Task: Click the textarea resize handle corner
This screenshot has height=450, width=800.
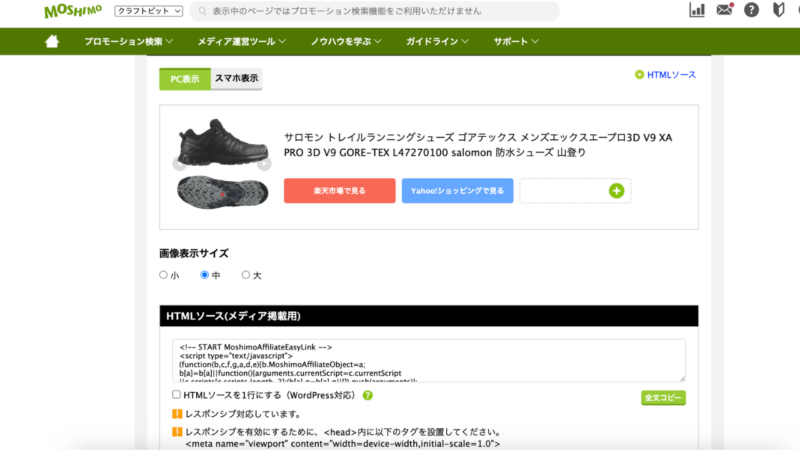Action: point(682,378)
